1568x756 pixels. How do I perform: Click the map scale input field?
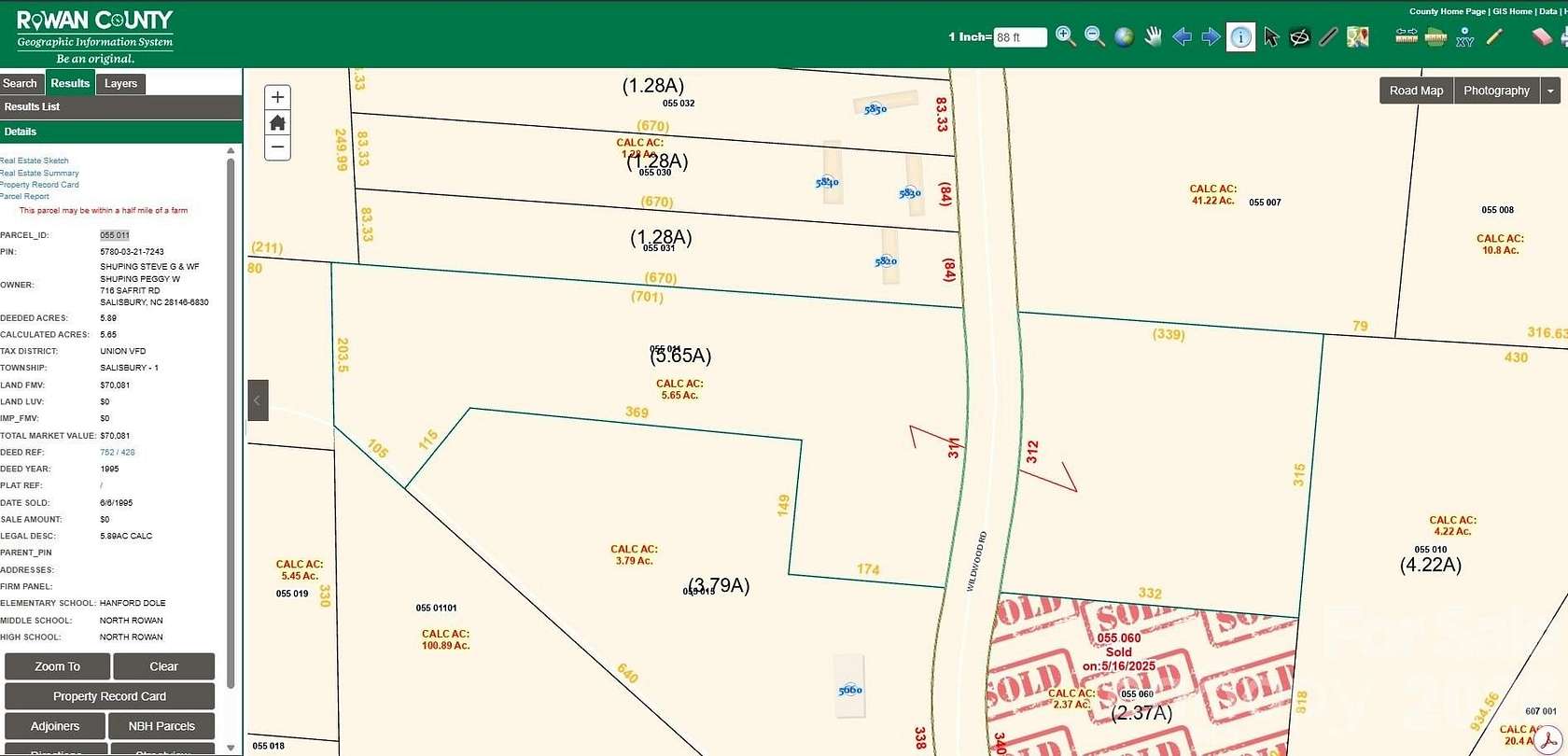click(1019, 37)
